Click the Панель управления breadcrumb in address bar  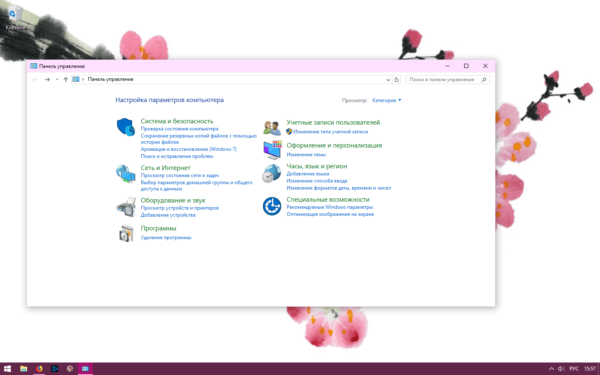[111, 79]
